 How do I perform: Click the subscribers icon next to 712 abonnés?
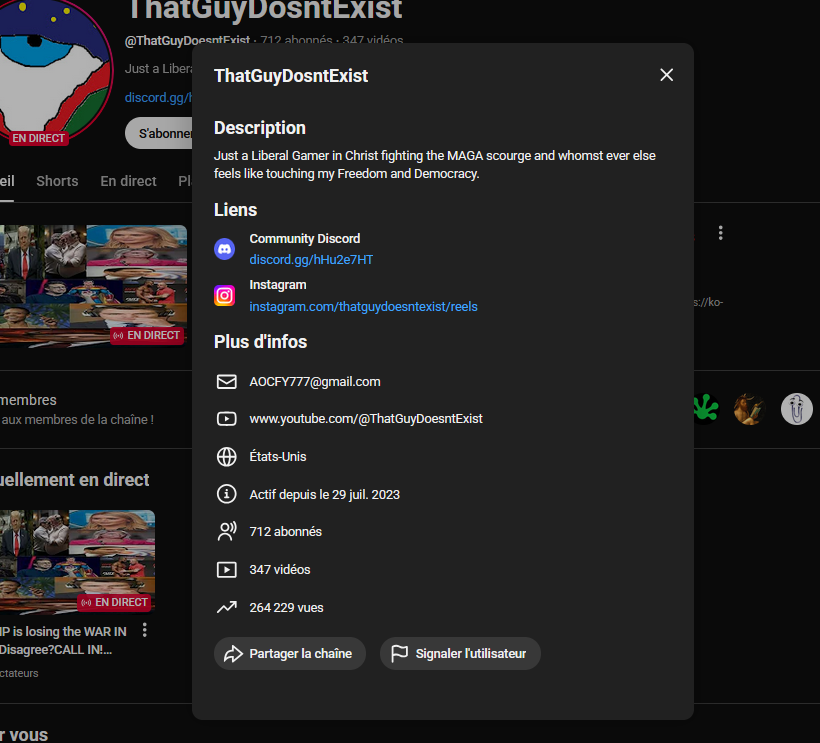pos(226,532)
